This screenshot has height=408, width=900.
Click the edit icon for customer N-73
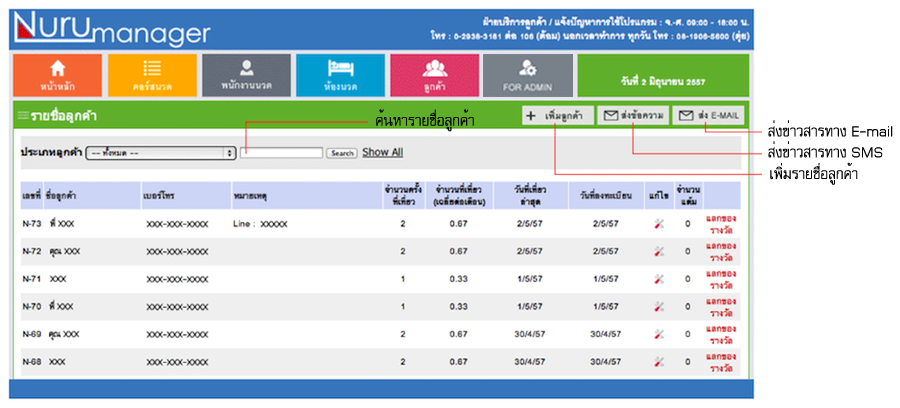click(657, 224)
